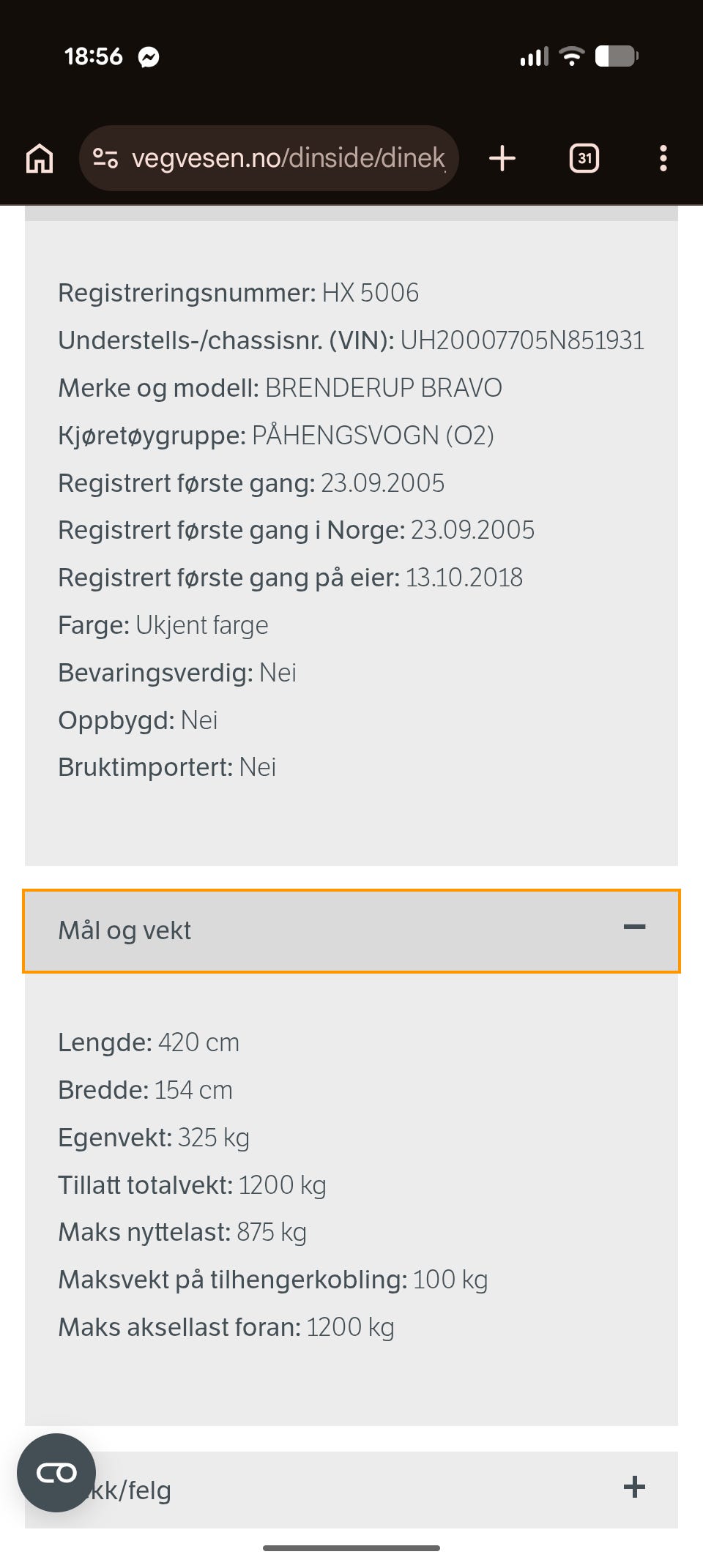703x1568 pixels.
Task: Open tab switcher showing 31 tabs
Action: (584, 158)
